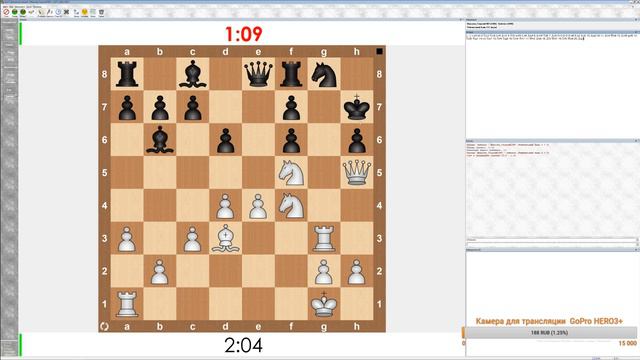Click the empty g7 square
The height and width of the screenshot is (360, 640).
[324, 107]
